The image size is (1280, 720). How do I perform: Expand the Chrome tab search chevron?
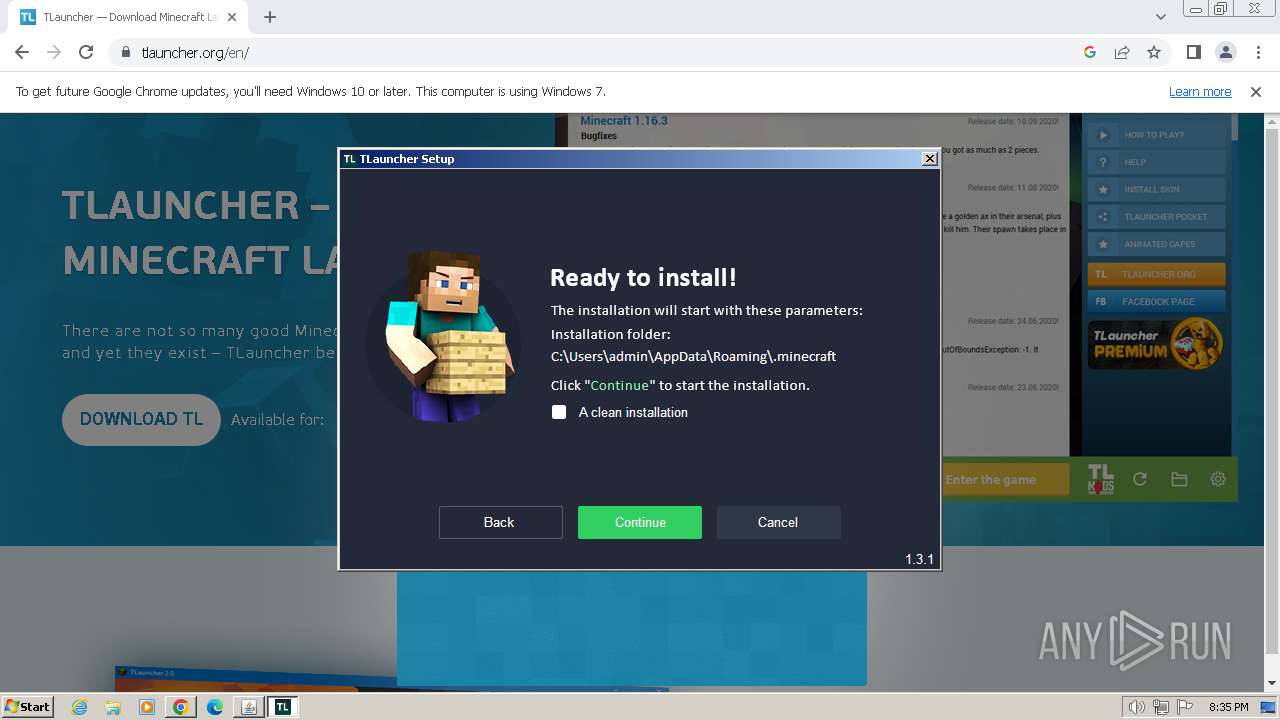[1160, 17]
